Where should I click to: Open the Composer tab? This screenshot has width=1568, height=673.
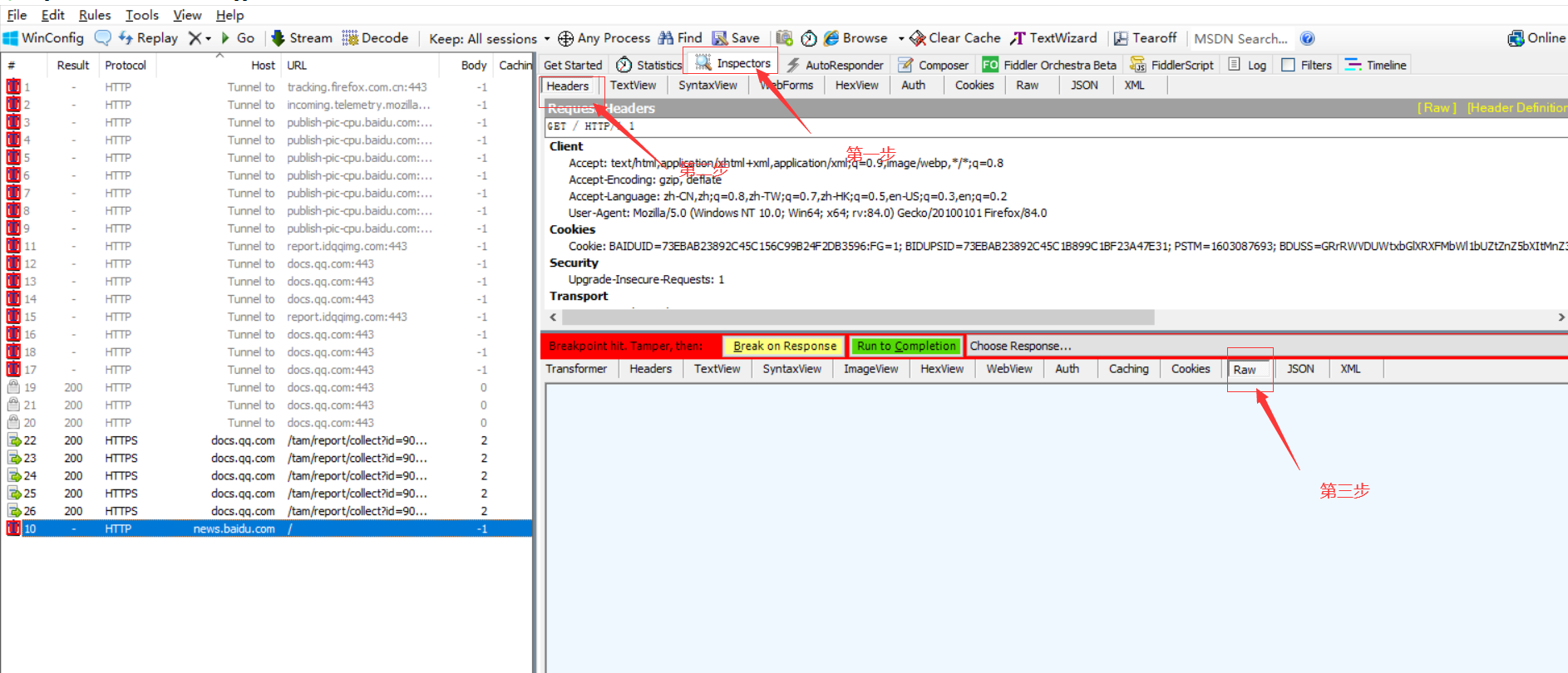(934, 65)
